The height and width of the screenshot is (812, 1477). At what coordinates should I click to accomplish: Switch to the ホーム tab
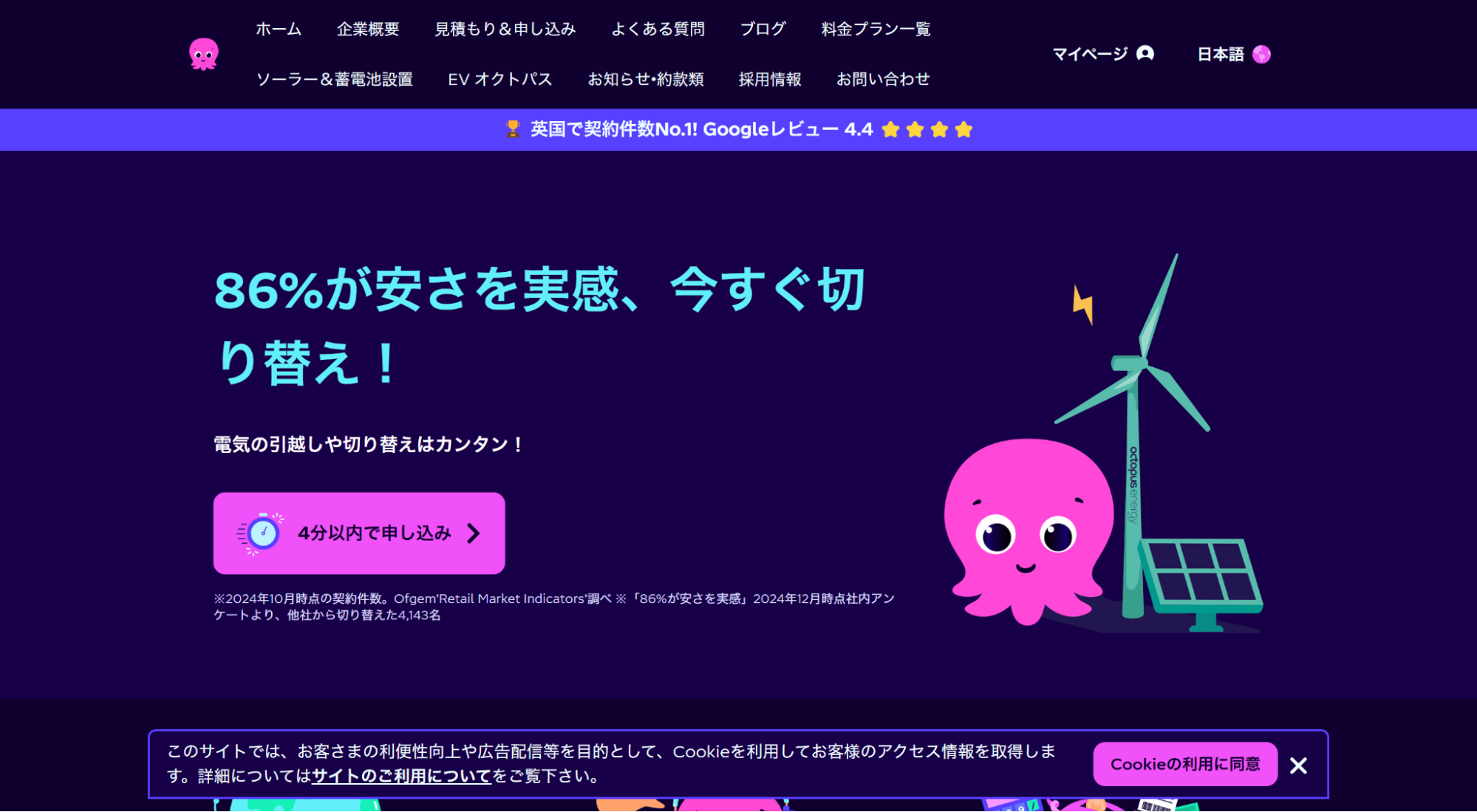click(278, 29)
